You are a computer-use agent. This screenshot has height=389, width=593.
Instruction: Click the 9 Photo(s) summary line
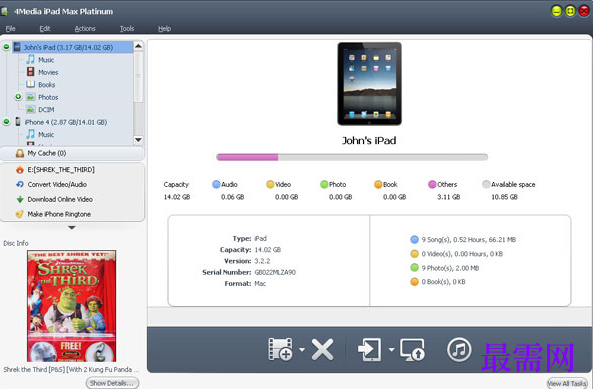(x=445, y=268)
